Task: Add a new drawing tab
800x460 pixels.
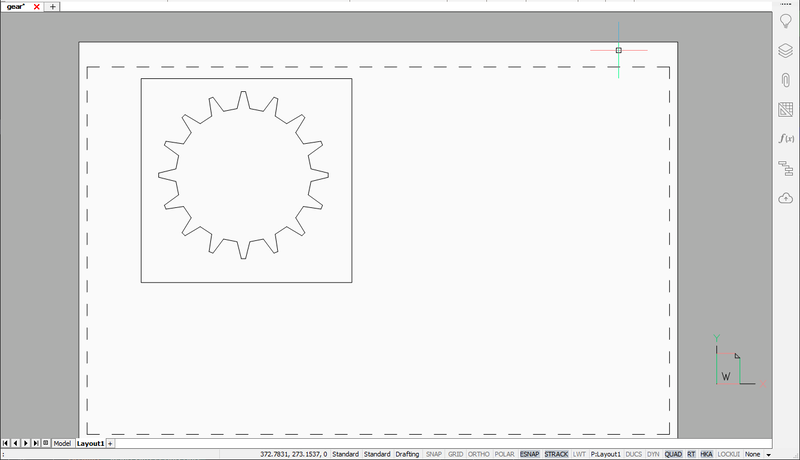Action: click(53, 7)
